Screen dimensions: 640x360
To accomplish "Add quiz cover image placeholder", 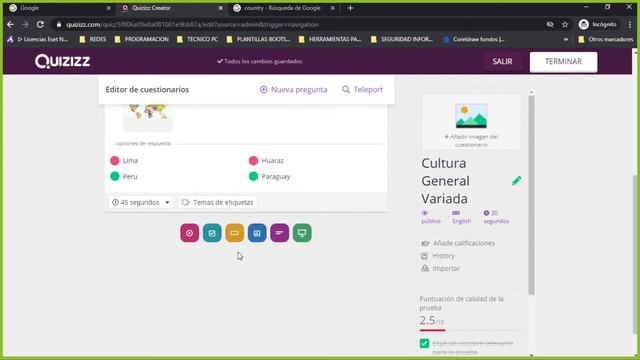I will pyautogui.click(x=471, y=122).
